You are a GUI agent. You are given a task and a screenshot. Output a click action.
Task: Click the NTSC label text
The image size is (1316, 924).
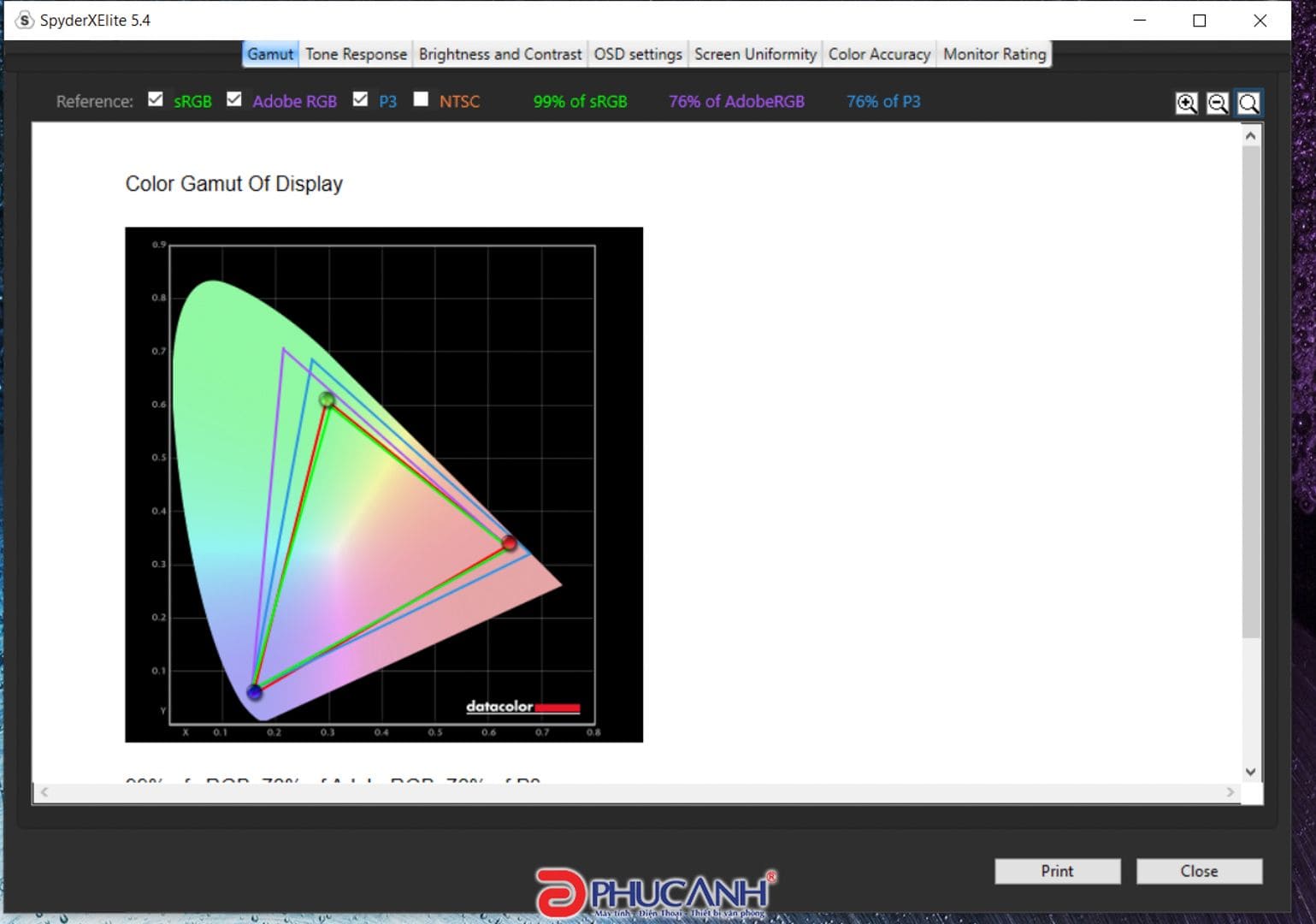tap(459, 101)
